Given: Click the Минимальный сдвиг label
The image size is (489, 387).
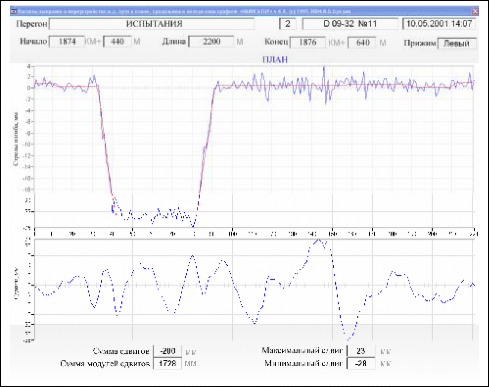Looking at the screenshot, I should 303,363.
